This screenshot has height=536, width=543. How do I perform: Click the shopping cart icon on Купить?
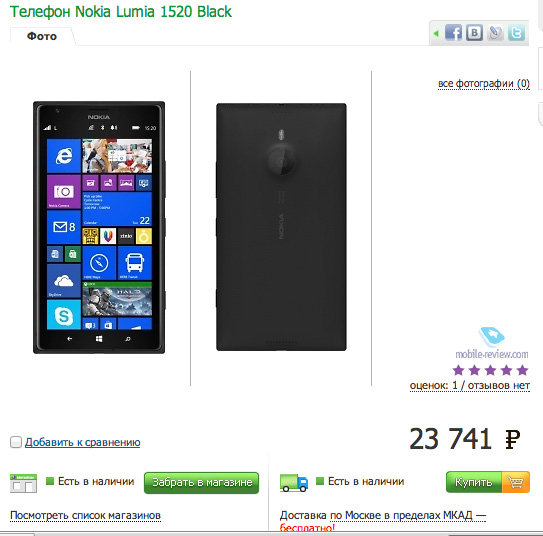point(516,482)
